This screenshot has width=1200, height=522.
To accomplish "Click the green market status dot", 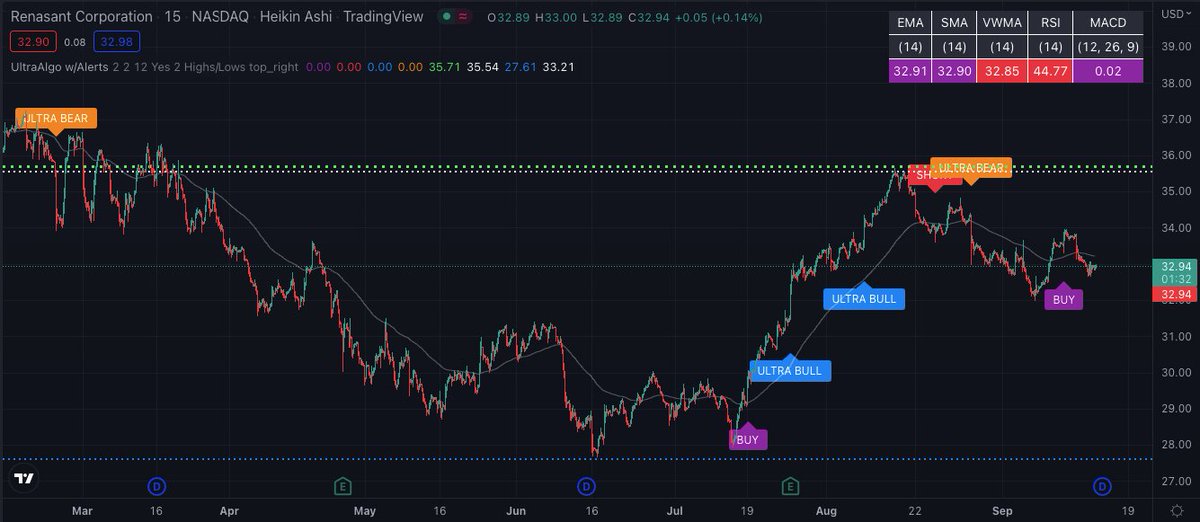I will point(447,18).
